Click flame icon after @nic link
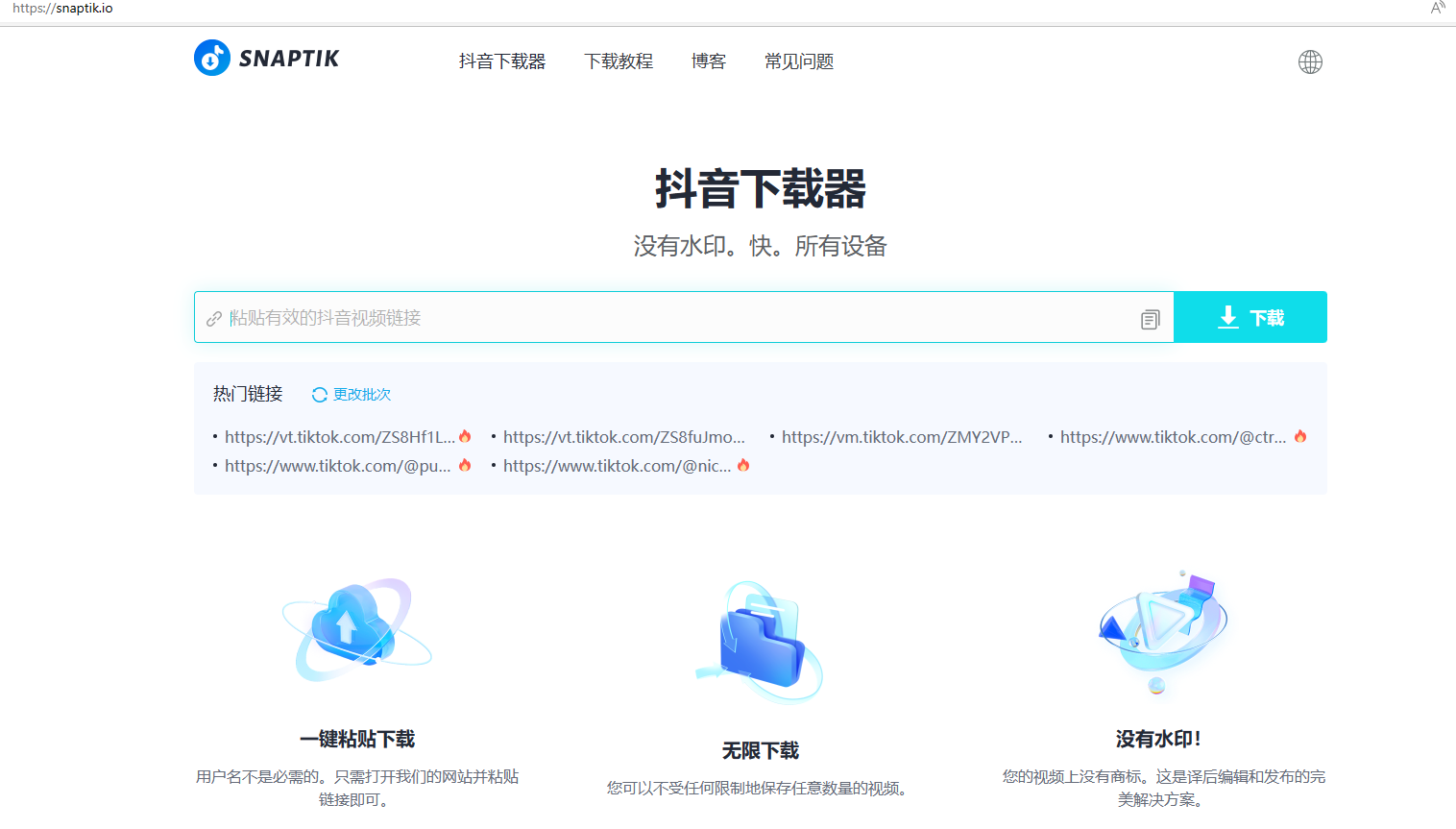This screenshot has width=1456, height=829. click(x=743, y=465)
